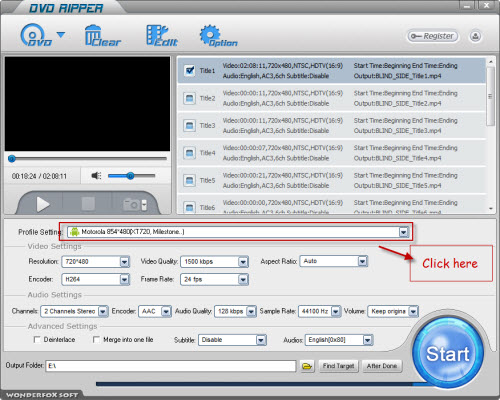Viewport: 500px width, 400px height.
Task: Click the Register key button
Action: [432, 36]
